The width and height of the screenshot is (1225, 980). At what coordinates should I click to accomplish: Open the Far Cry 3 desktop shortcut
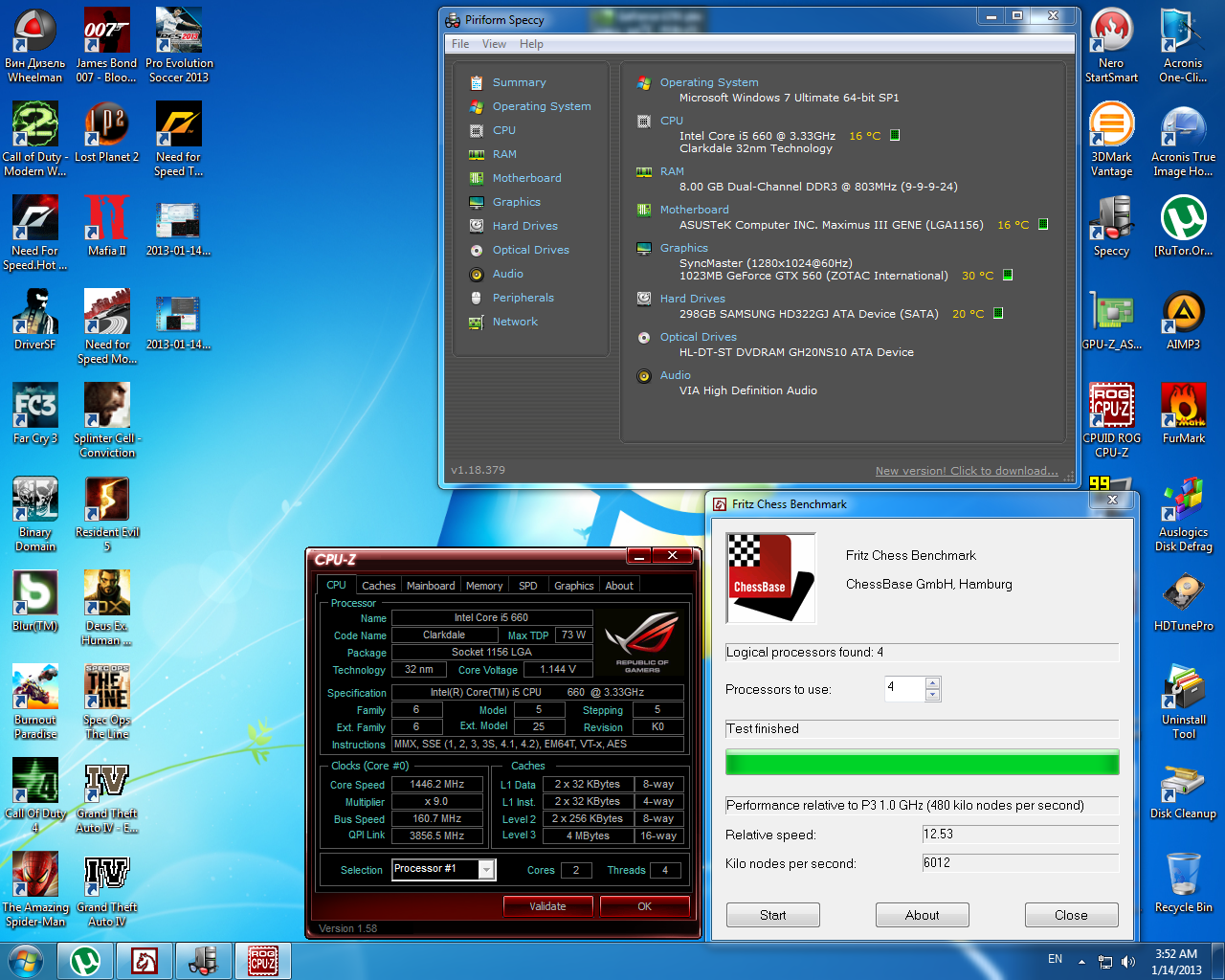[35, 407]
